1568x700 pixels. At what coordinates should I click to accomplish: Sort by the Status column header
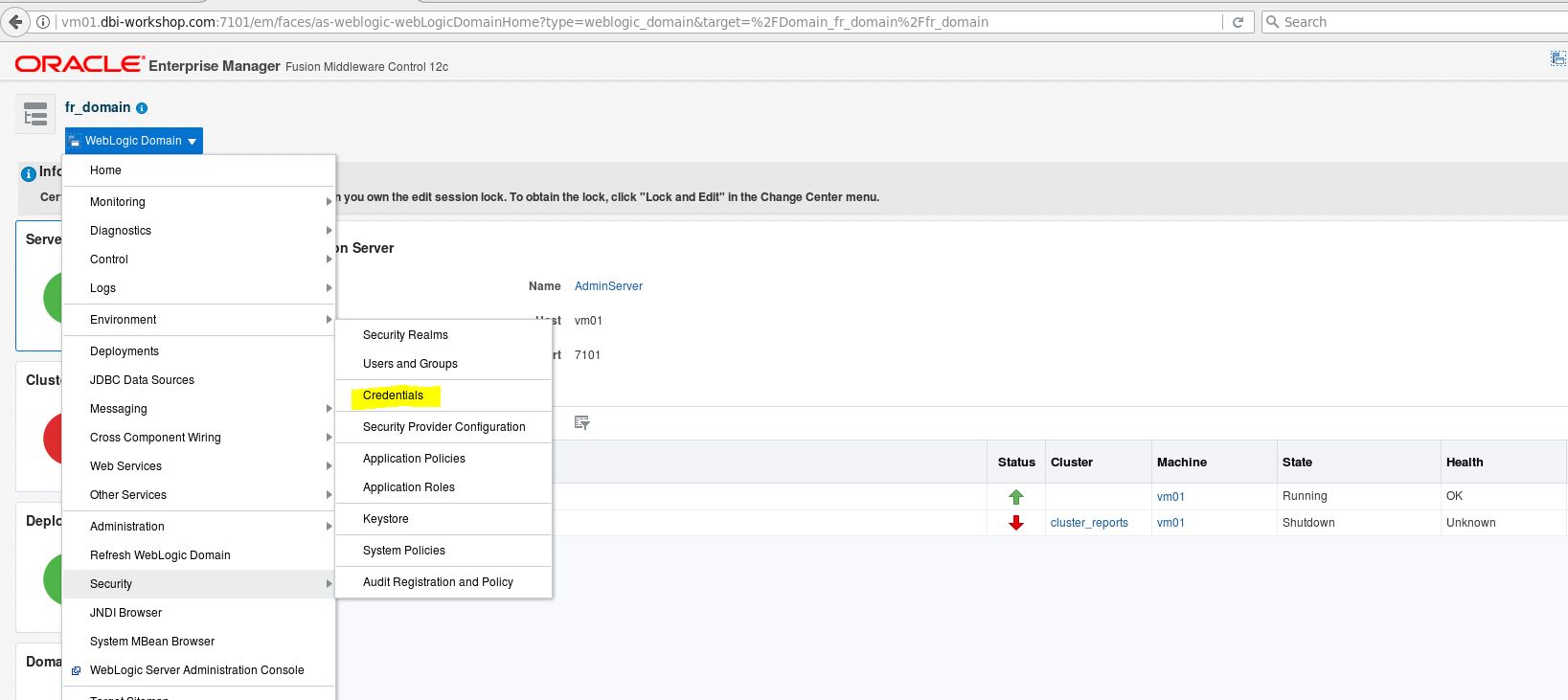pyautogui.click(x=1016, y=463)
